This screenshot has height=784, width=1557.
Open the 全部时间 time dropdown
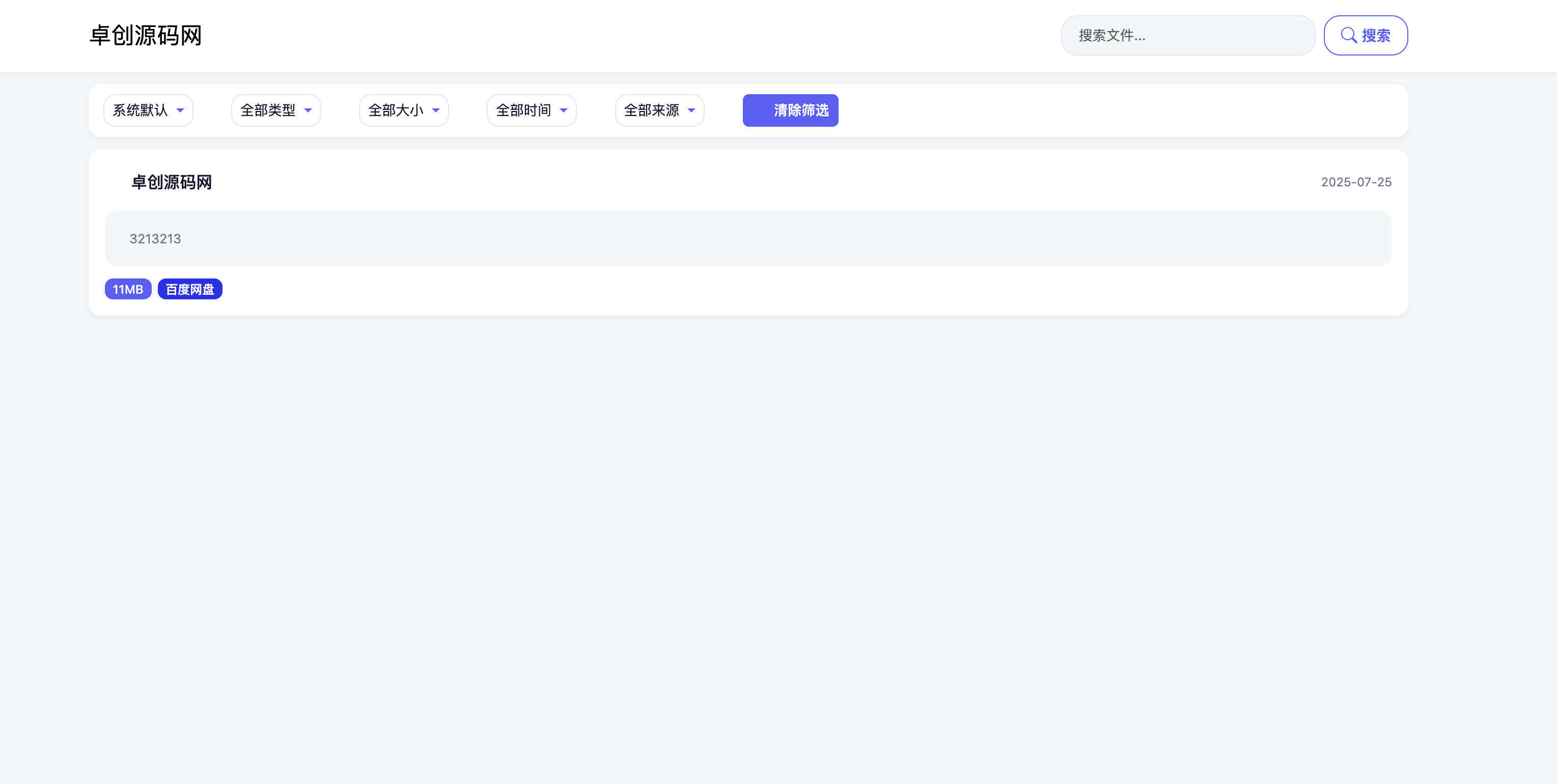click(531, 110)
